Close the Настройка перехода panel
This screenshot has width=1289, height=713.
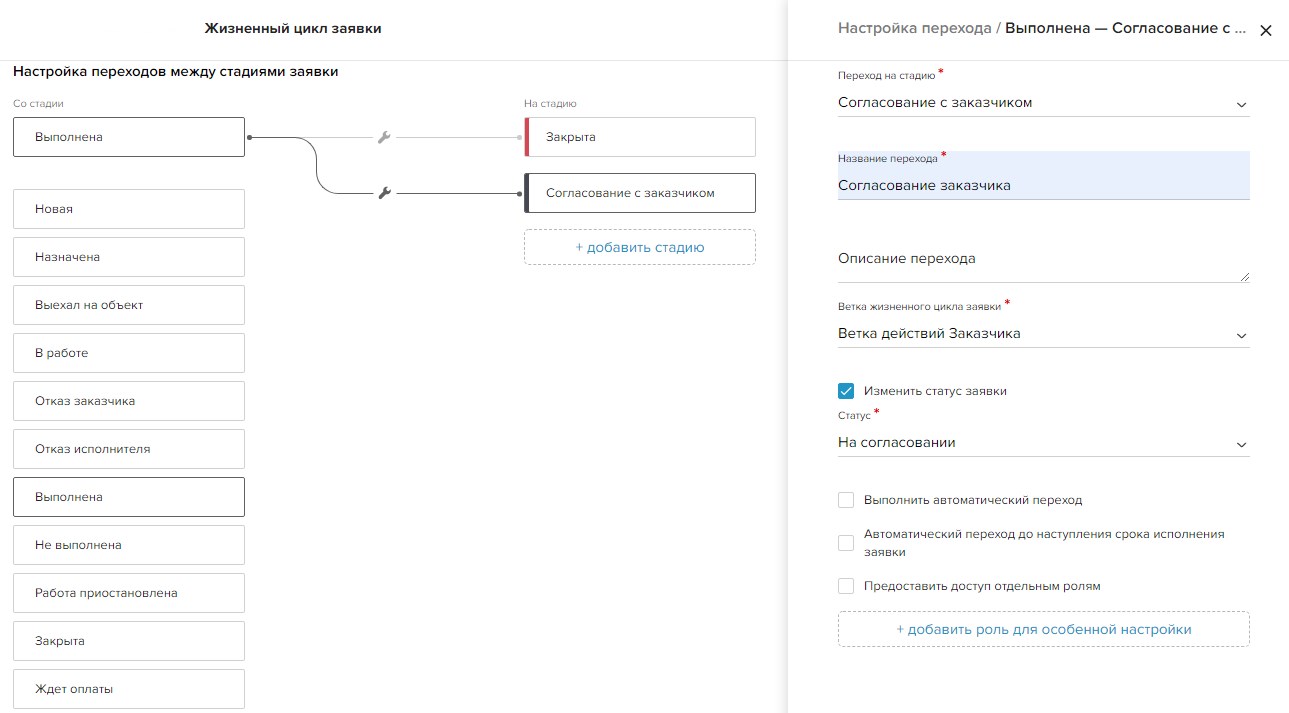tap(1265, 30)
